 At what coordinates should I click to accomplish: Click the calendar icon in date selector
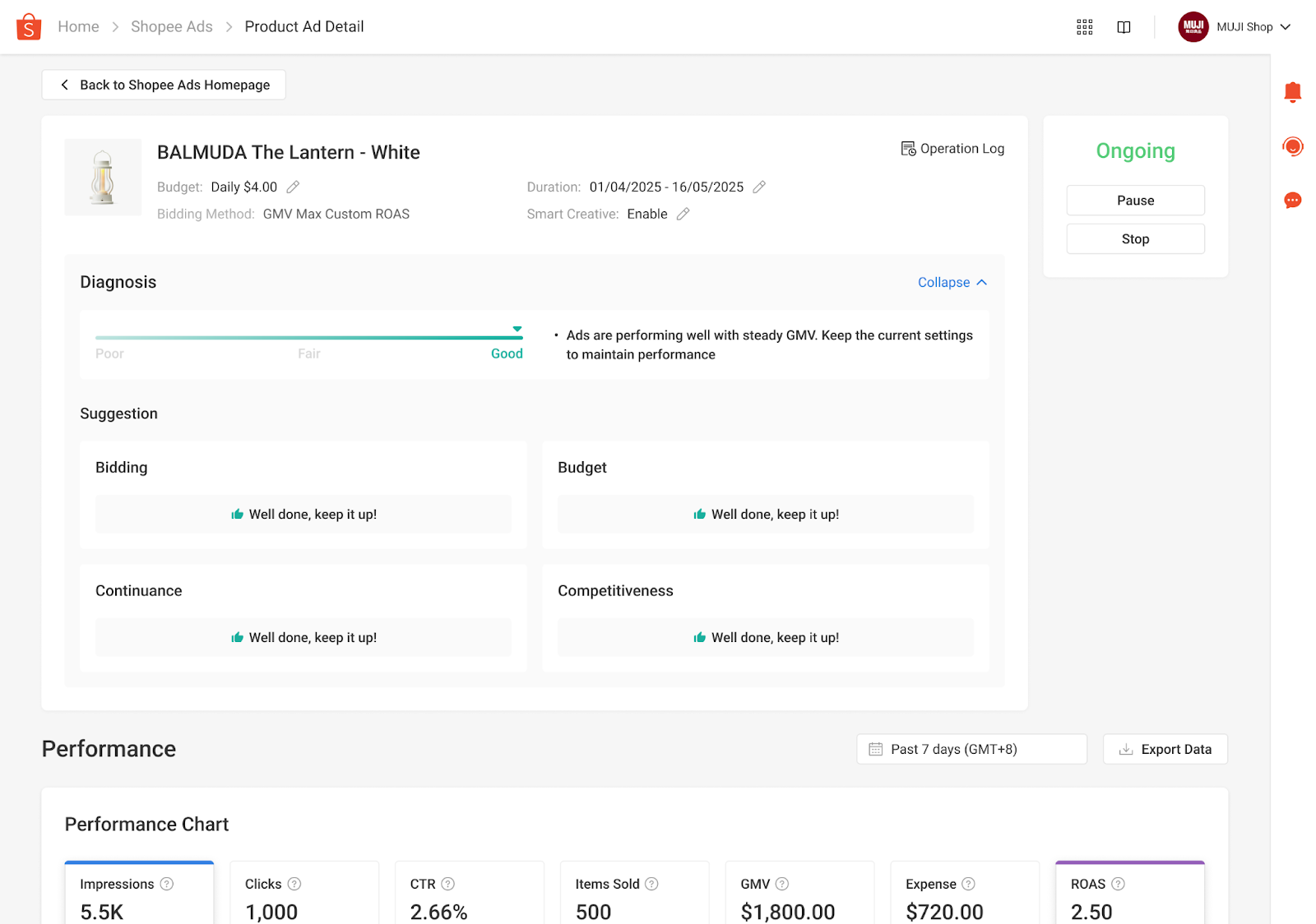click(x=876, y=749)
